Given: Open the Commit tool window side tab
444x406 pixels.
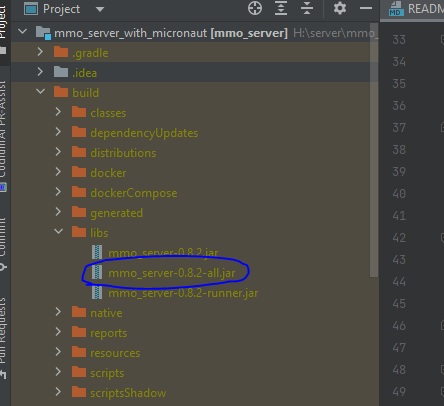Looking at the screenshot, I should 3,244.
